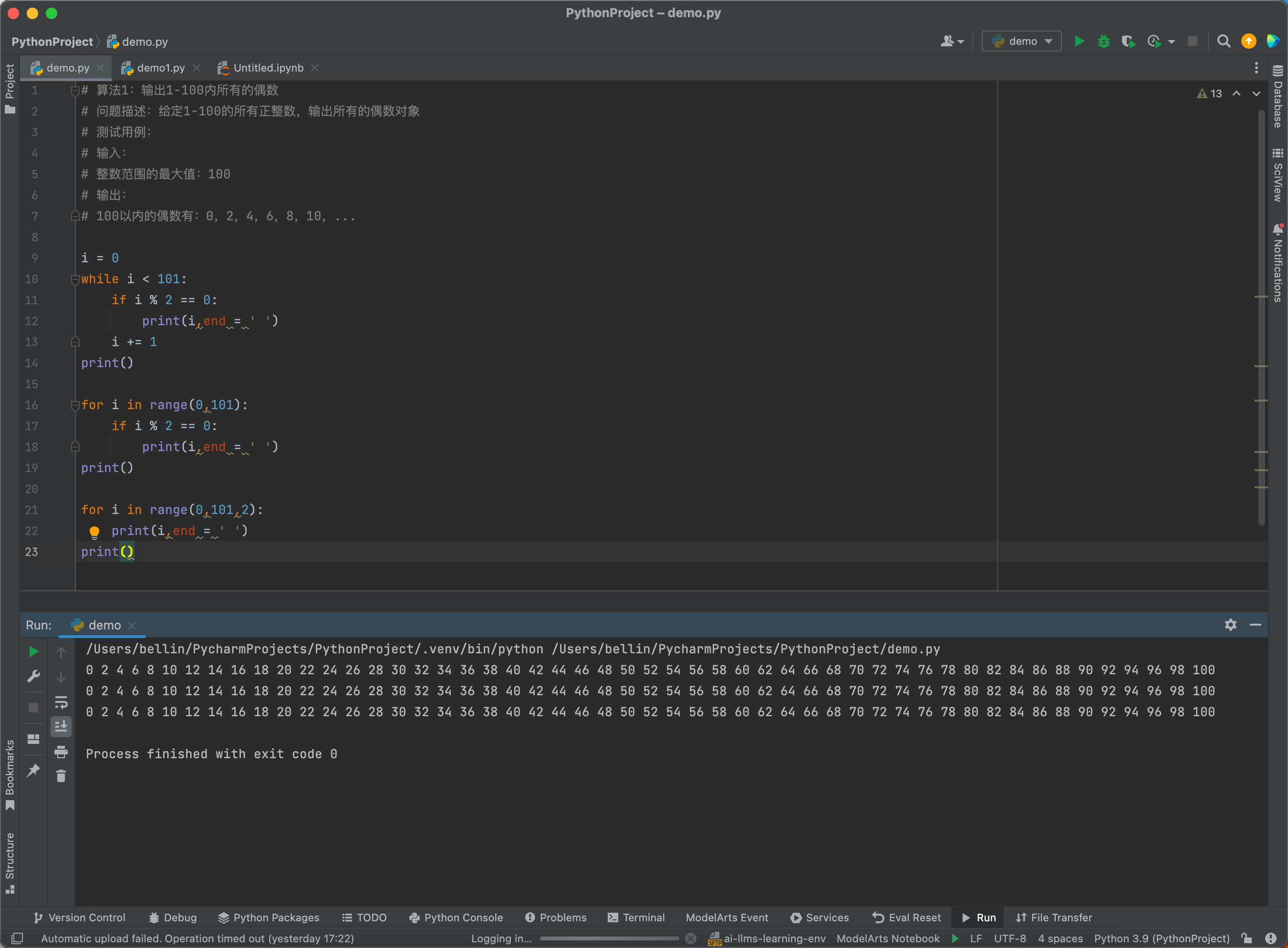Viewport: 1288px width, 948px height.
Task: Go to next highlighted warning arrow
Action: click(x=1257, y=93)
